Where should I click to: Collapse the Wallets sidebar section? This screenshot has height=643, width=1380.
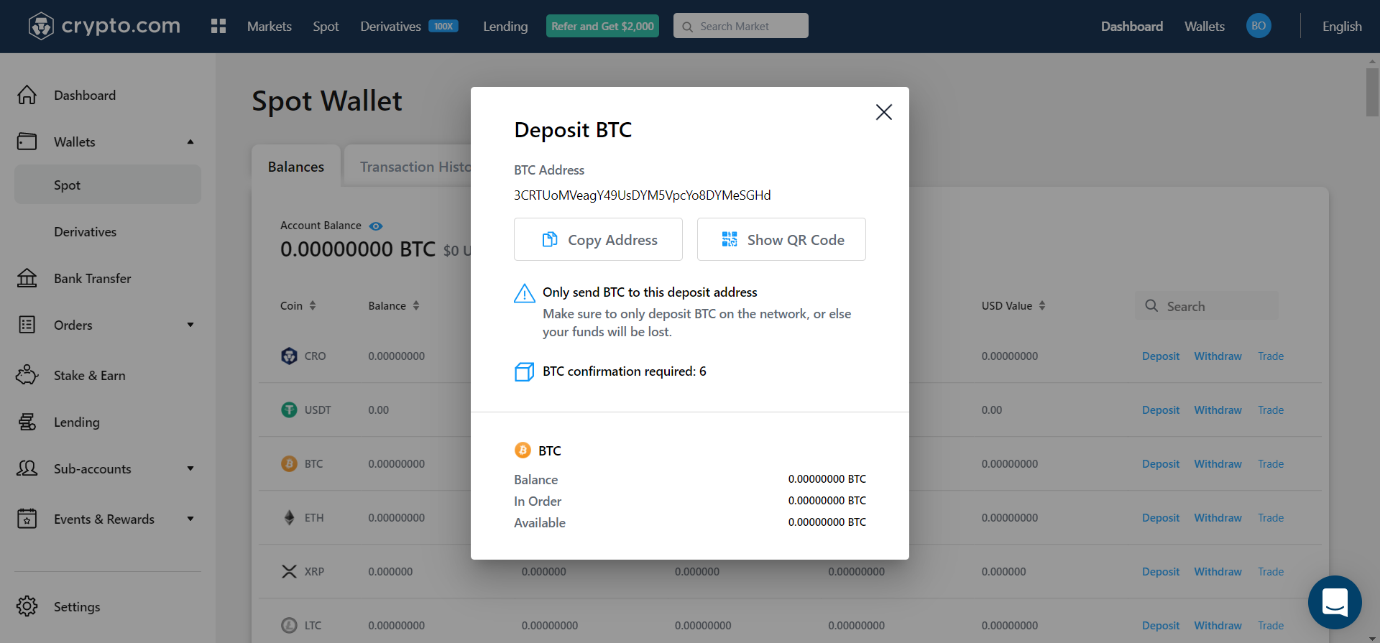[x=190, y=142]
